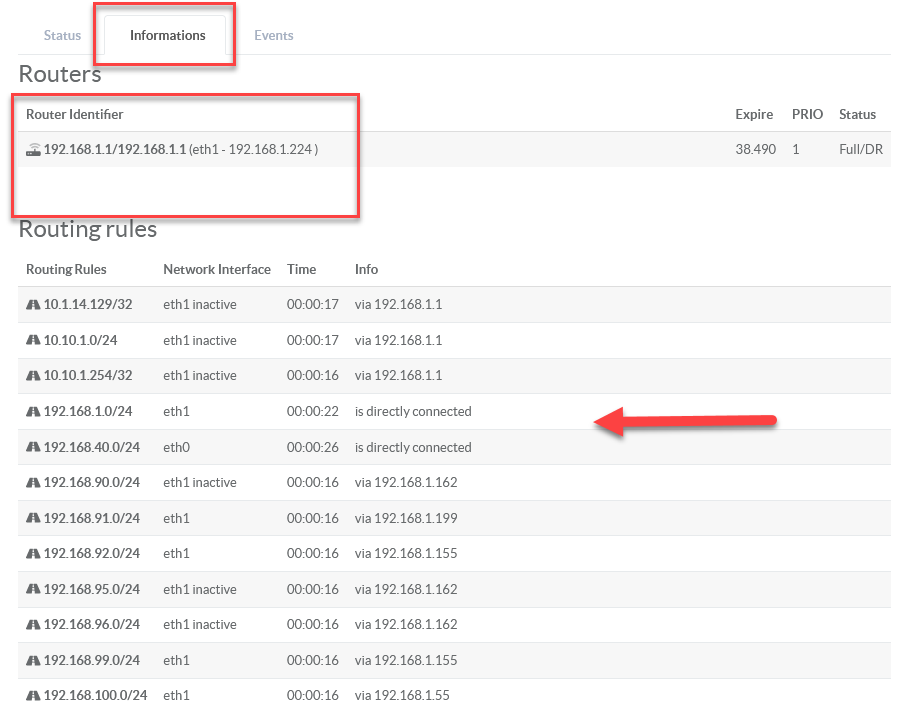
Task: Select the Full/DR status cell
Action: tap(860, 150)
